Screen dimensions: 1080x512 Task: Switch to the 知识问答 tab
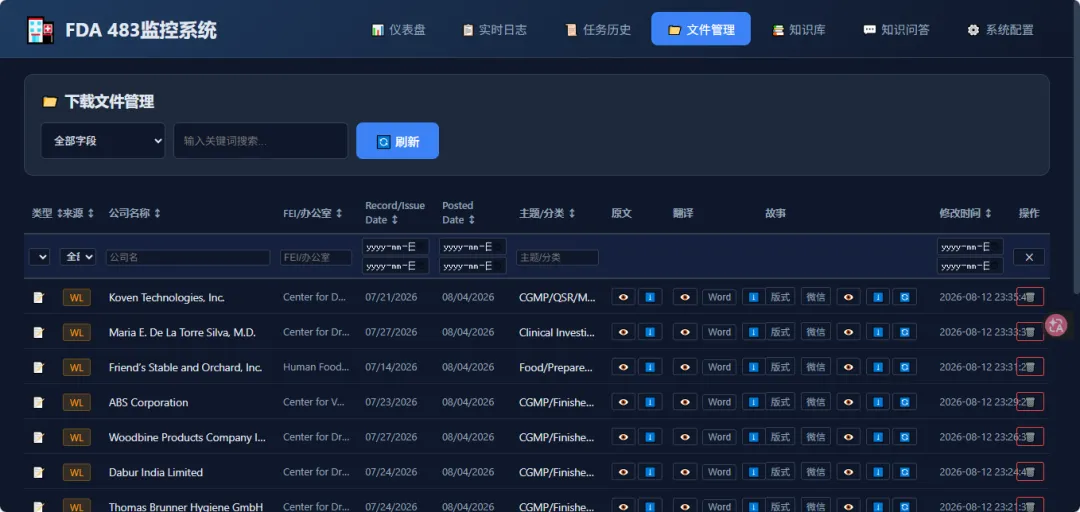pyautogui.click(x=896, y=30)
